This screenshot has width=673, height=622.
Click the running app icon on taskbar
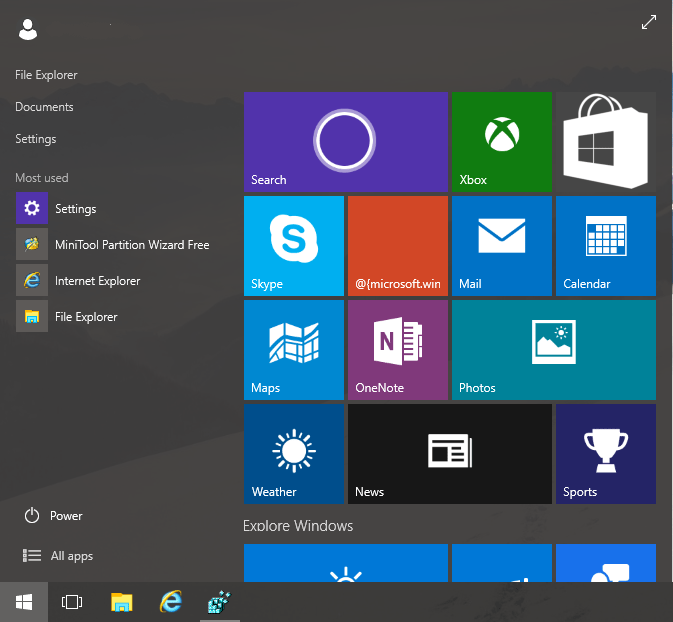pos(220,602)
